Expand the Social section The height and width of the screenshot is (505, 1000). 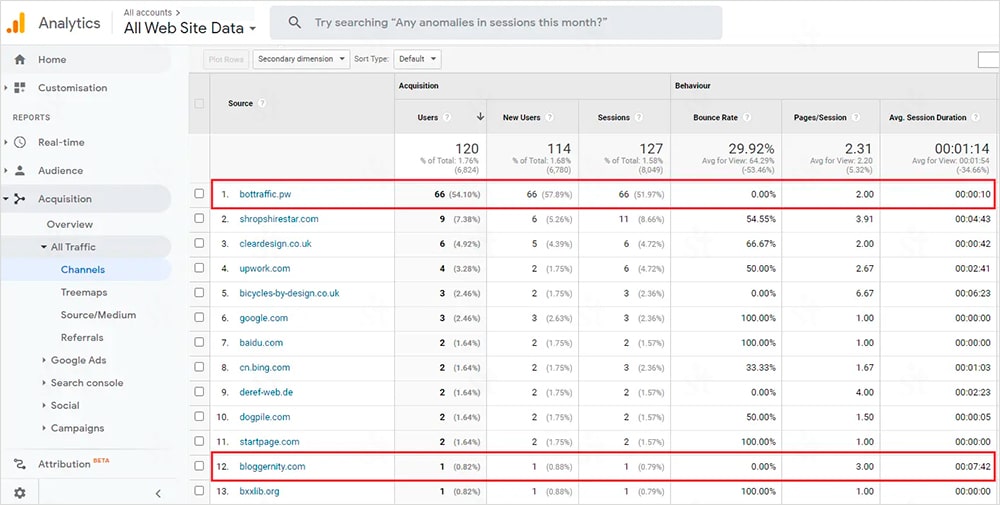pyautogui.click(x=44, y=406)
